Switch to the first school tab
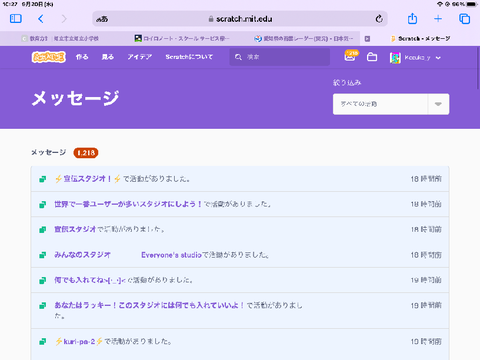The width and height of the screenshot is (480, 360). point(60,39)
